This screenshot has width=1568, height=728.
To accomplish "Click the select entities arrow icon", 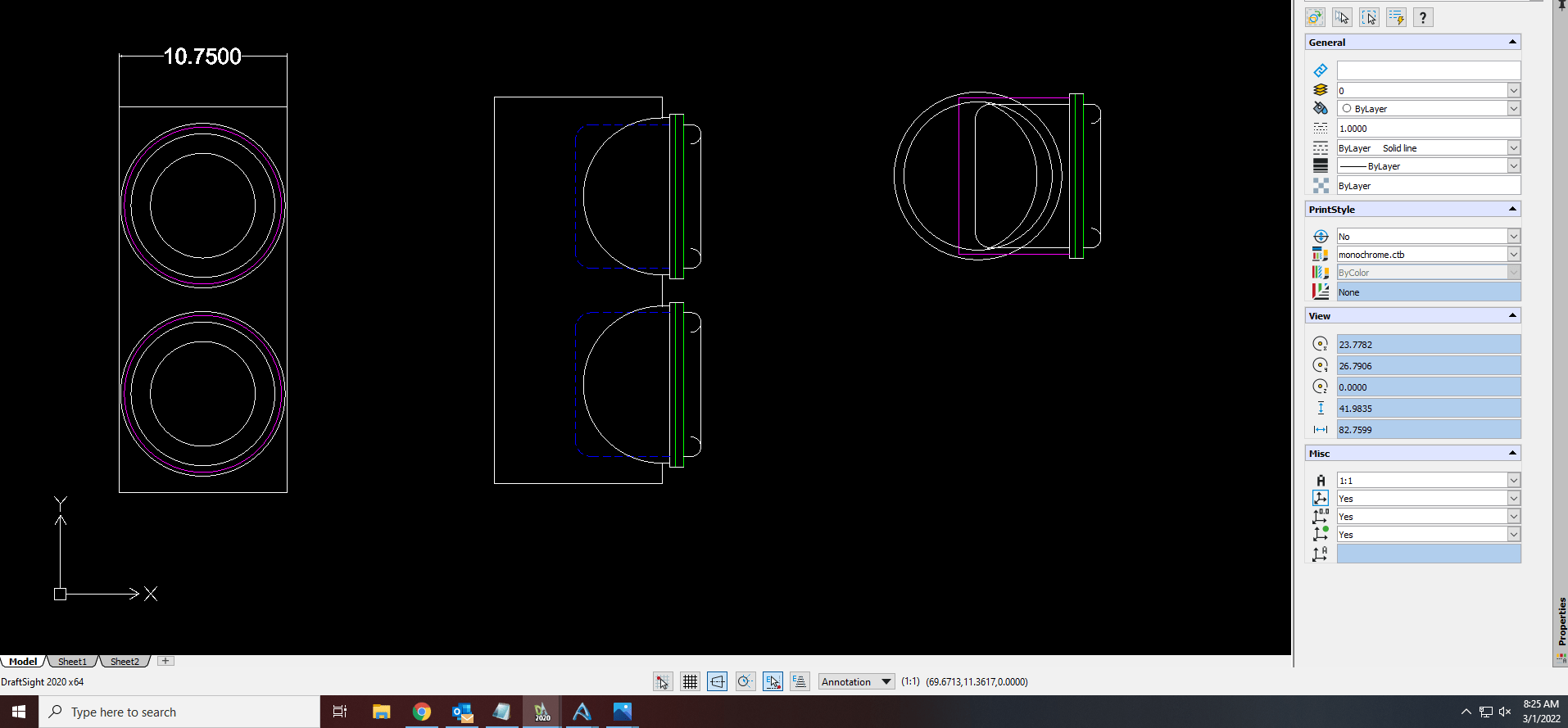I will [x=1342, y=17].
